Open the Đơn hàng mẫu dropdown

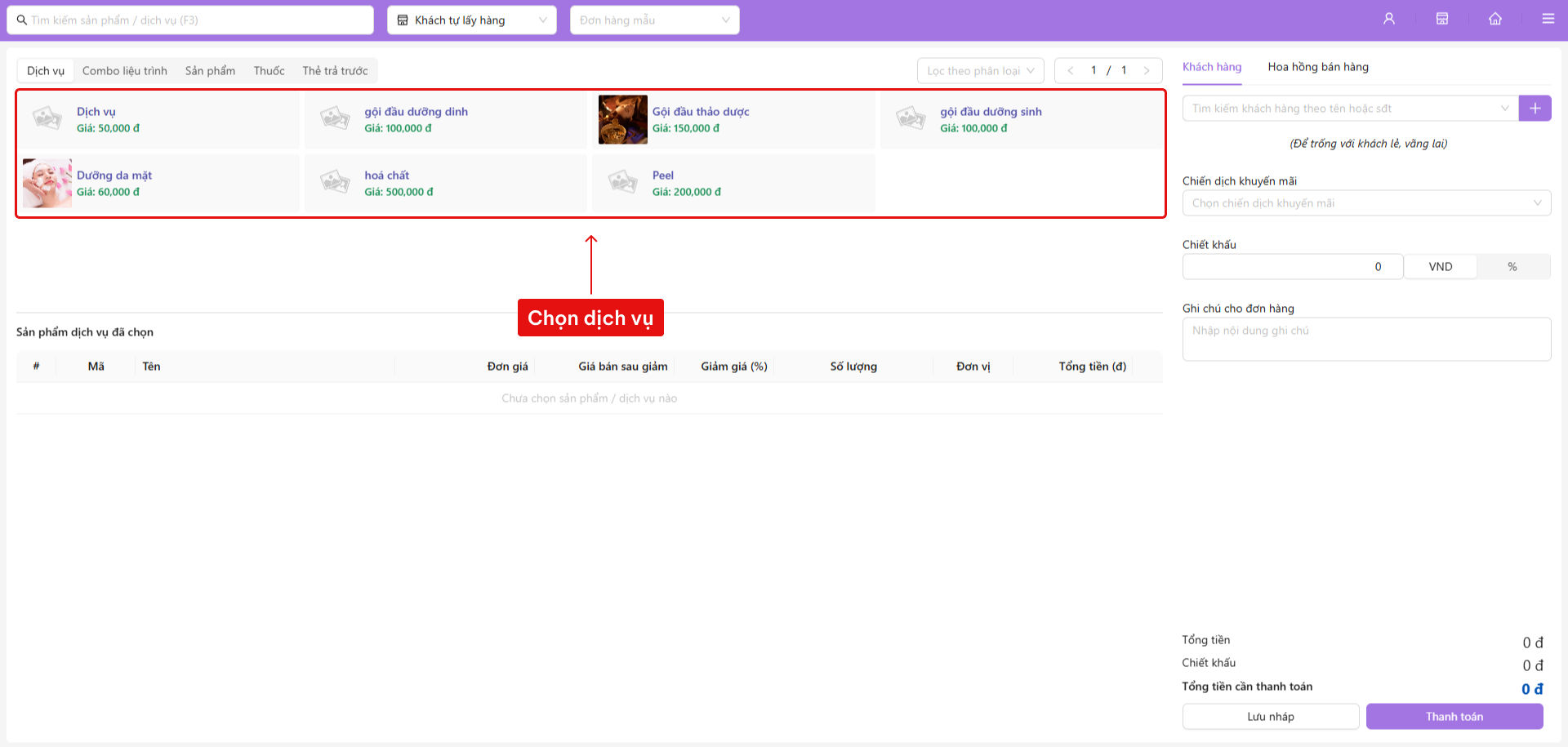pos(654,20)
